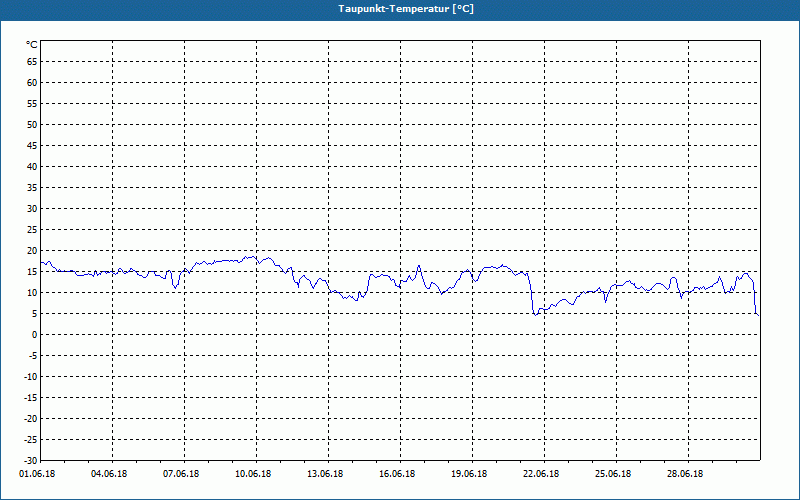Click the 25.06.18 date label
Image resolution: width=800 pixels, height=500 pixels.
click(613, 473)
